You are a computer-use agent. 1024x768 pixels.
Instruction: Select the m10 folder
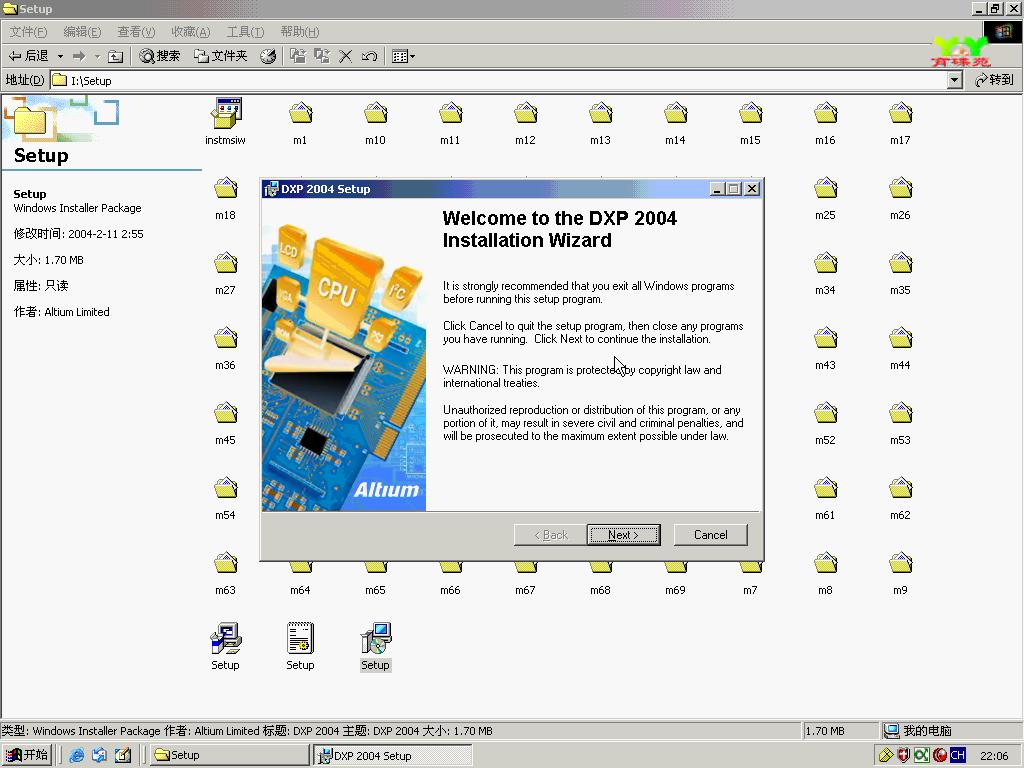tap(376, 122)
